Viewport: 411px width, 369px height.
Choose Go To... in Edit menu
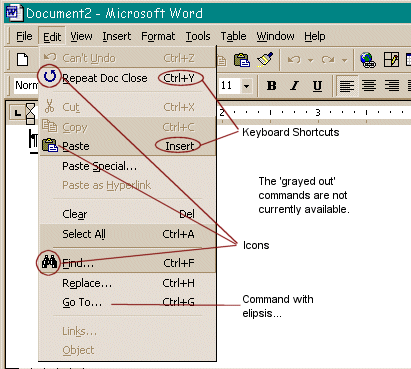tap(128, 302)
